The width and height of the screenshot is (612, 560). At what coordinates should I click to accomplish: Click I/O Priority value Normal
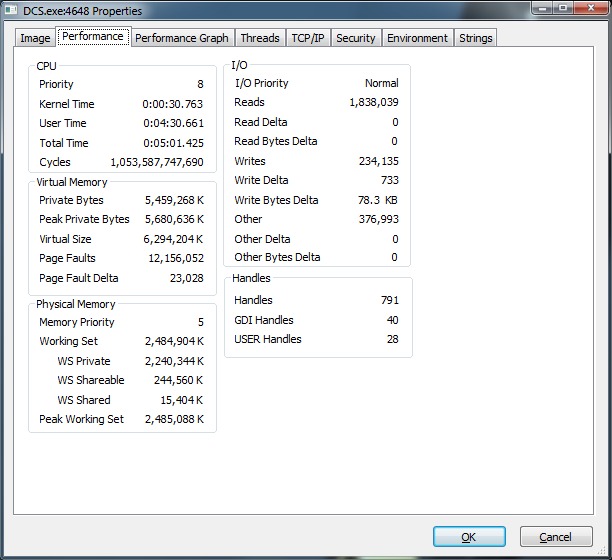point(382,83)
